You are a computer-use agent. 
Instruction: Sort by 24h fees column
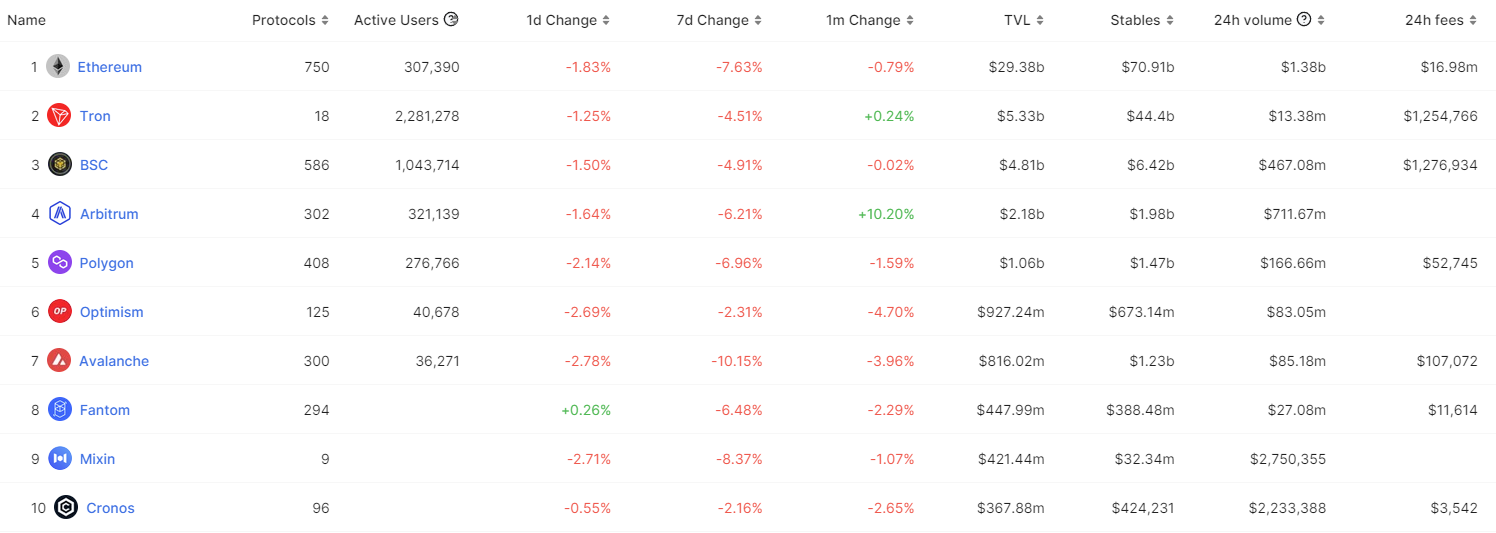(x=1441, y=20)
